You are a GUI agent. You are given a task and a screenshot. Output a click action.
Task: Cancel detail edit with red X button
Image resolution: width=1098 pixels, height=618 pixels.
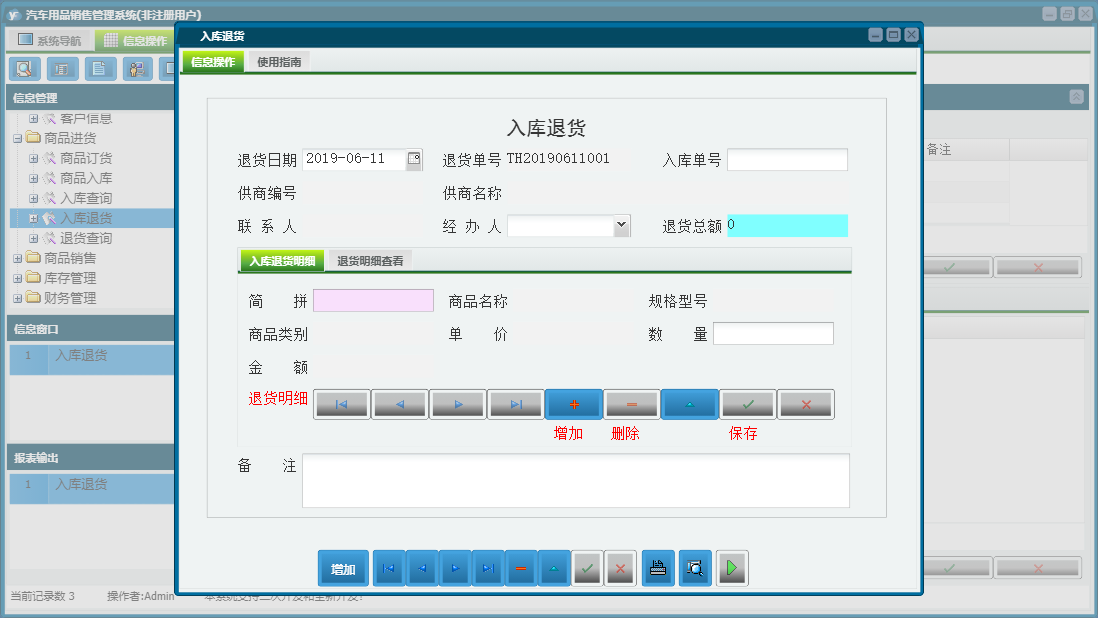[x=806, y=405]
